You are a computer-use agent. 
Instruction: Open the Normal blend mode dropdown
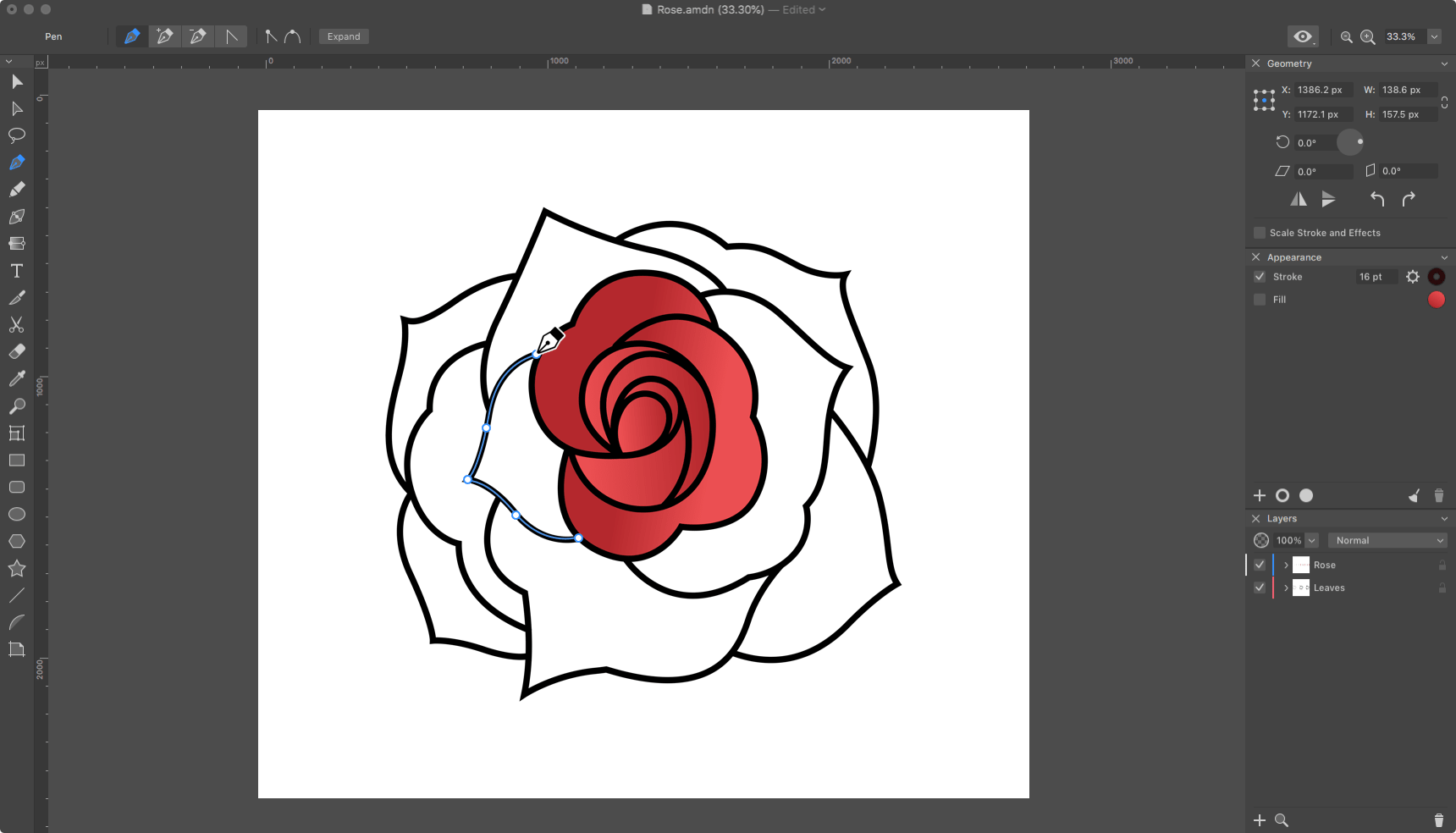coord(1387,540)
